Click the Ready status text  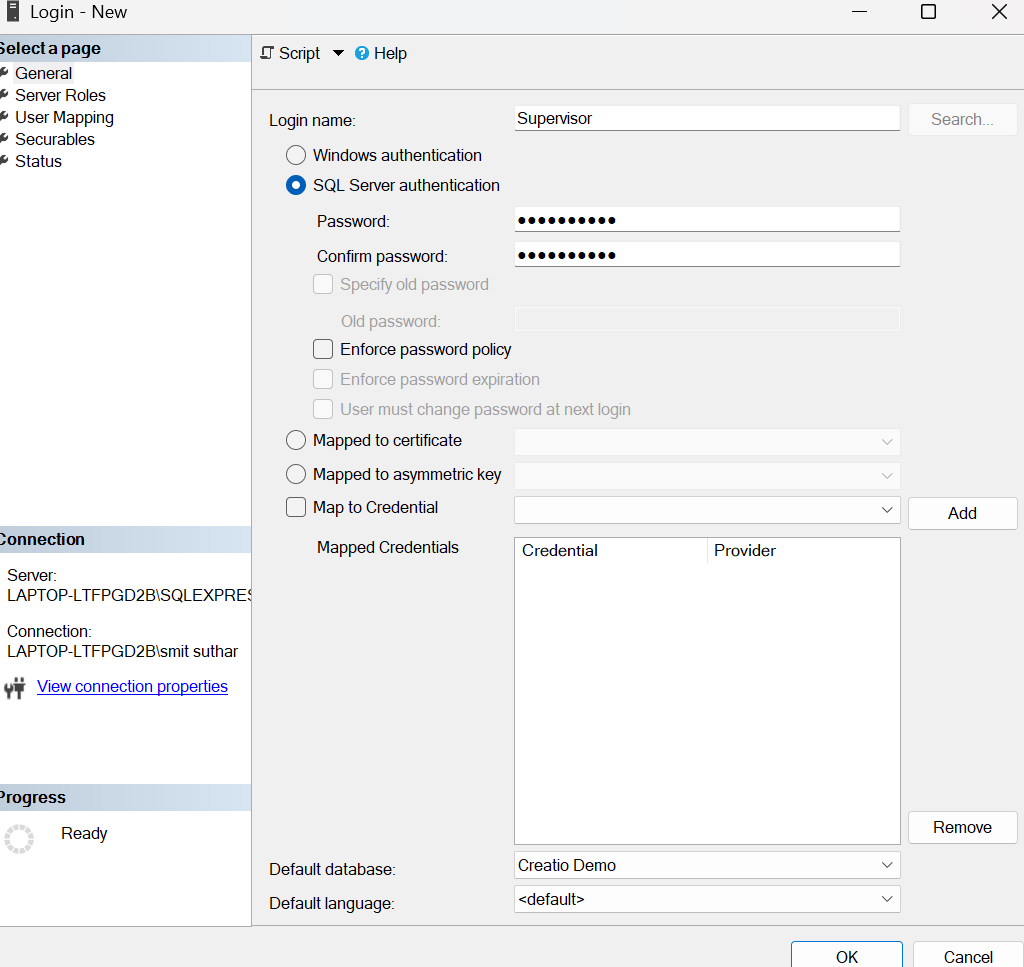pyautogui.click(x=84, y=834)
